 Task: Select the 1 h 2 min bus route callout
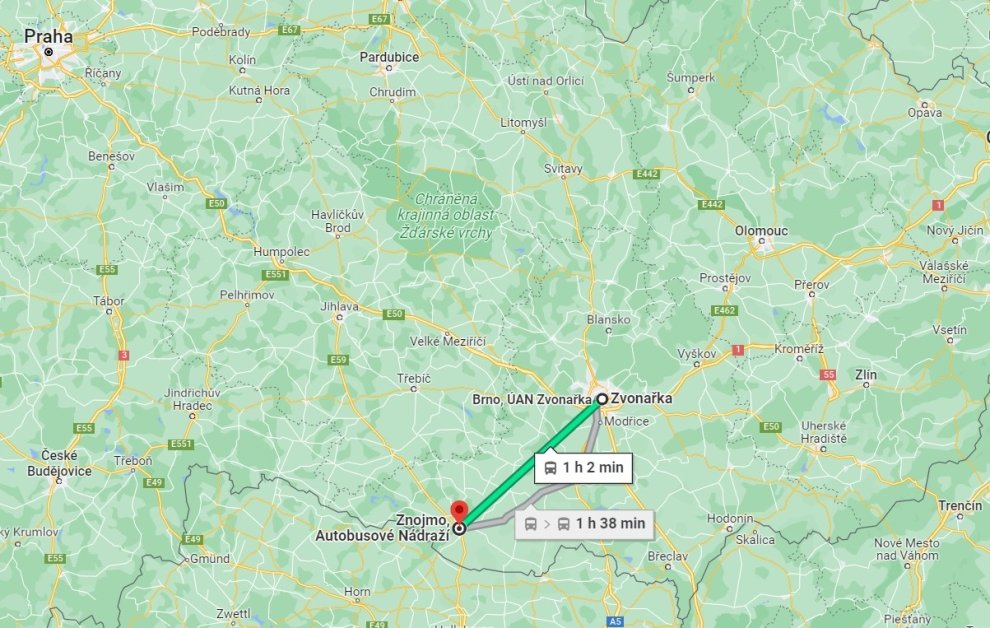[x=583, y=468]
